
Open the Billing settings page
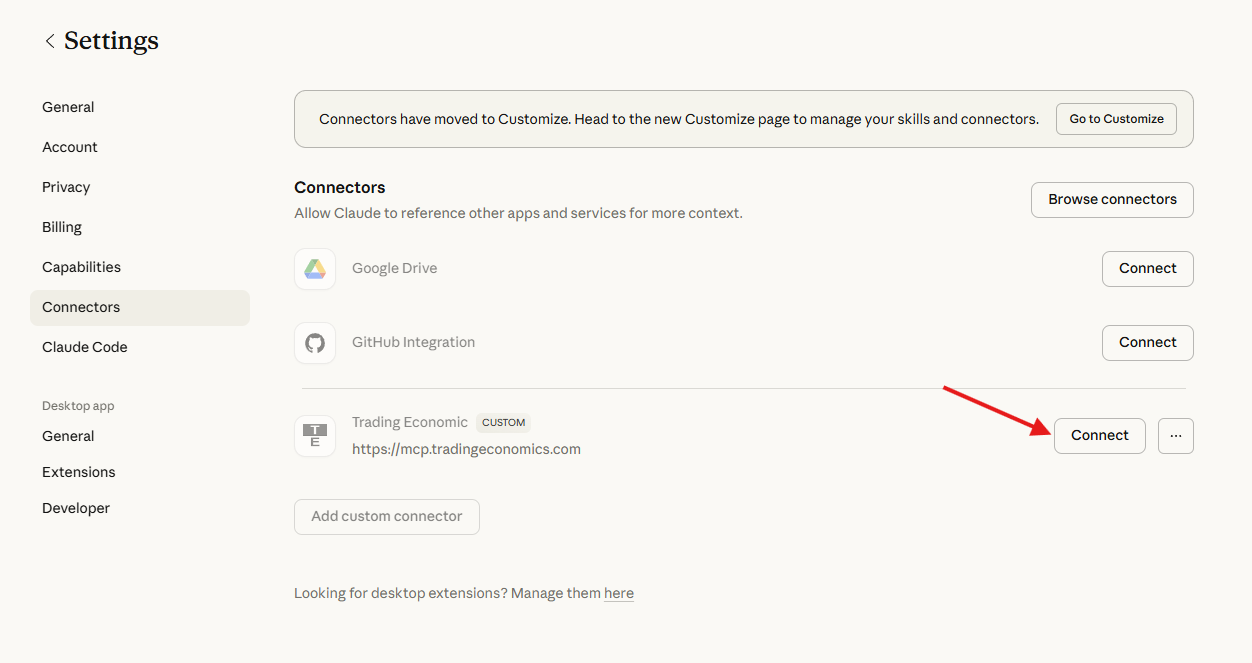(62, 227)
